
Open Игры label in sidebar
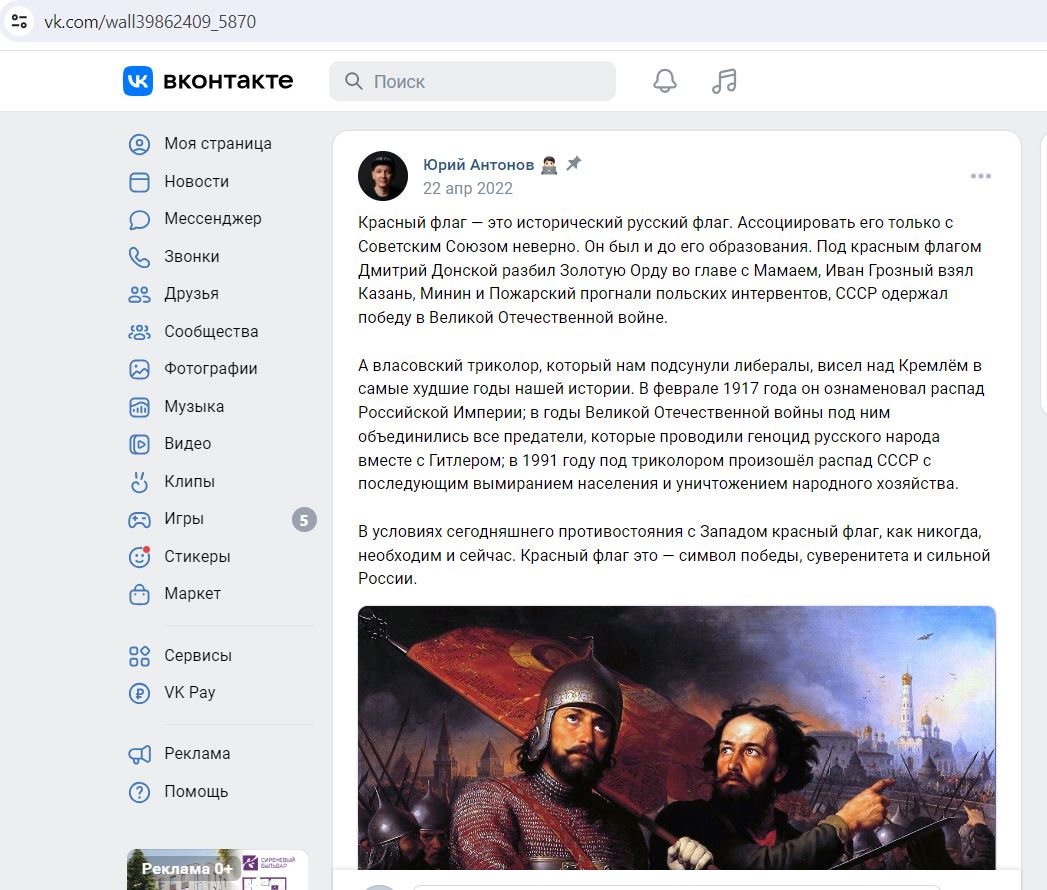pyautogui.click(x=184, y=518)
